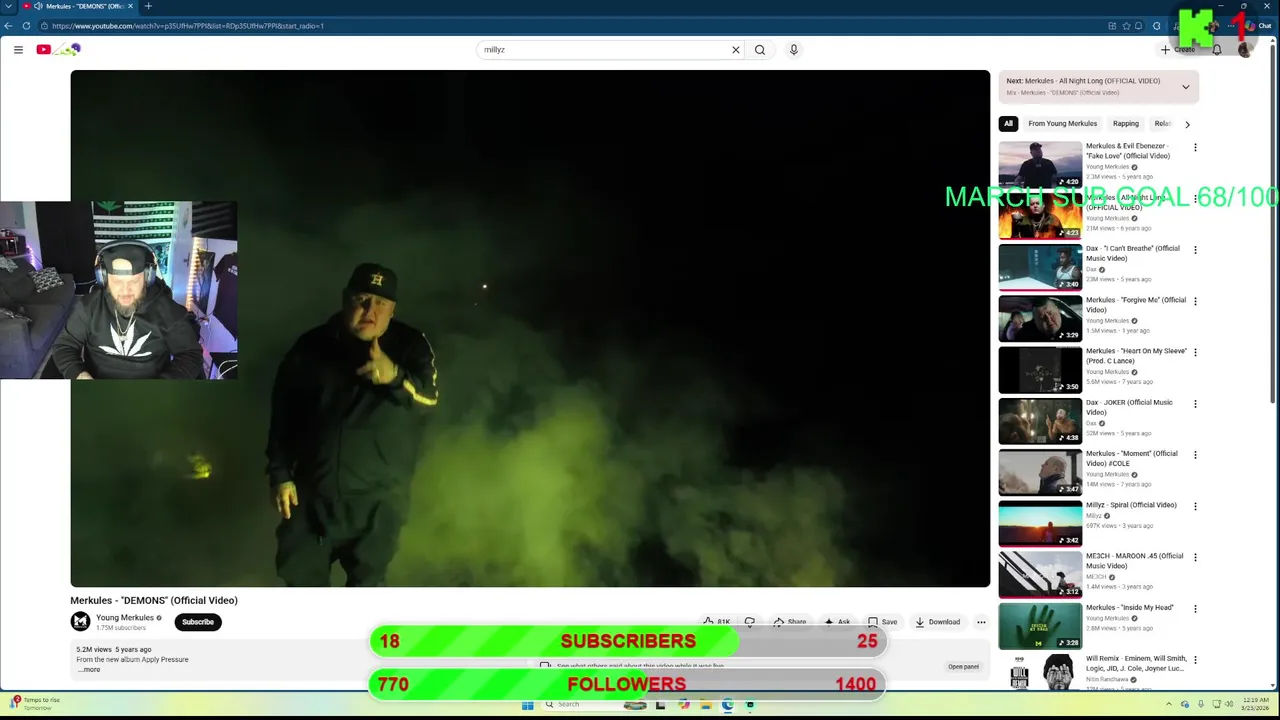Screen dimensions: 1280x720
Task: Click '5.2M views 5 years ago' text
Action: pos(114,649)
